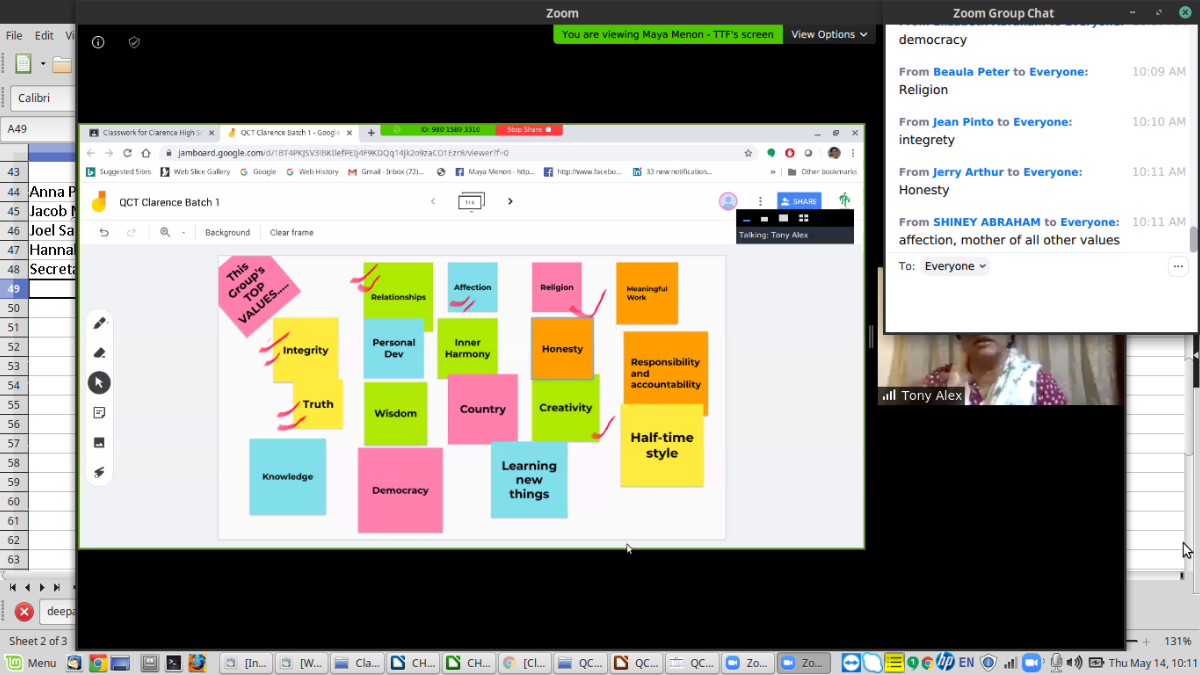Open Firefox from the taskbar
This screenshot has height=675, width=1200.
197,662
